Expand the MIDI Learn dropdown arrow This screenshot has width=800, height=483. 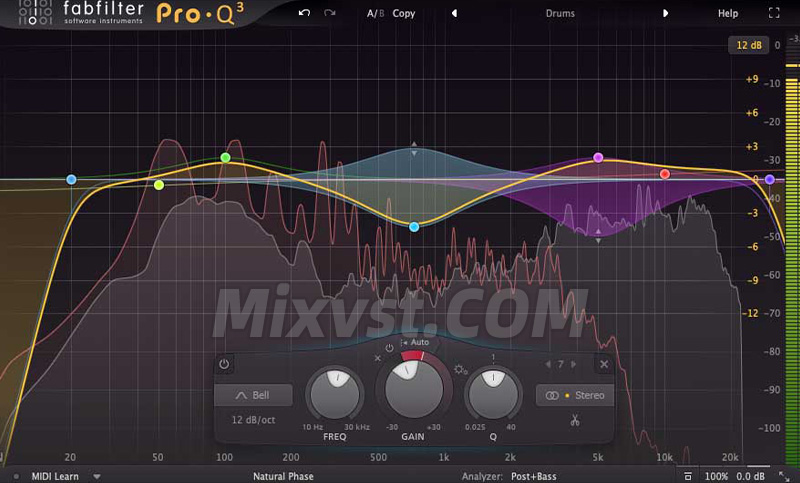[97, 477]
